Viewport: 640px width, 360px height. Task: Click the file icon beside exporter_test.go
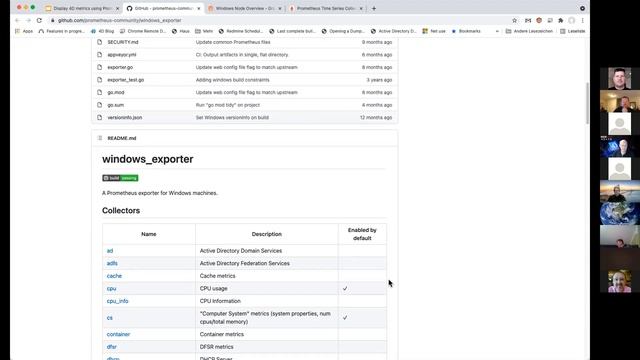point(100,80)
